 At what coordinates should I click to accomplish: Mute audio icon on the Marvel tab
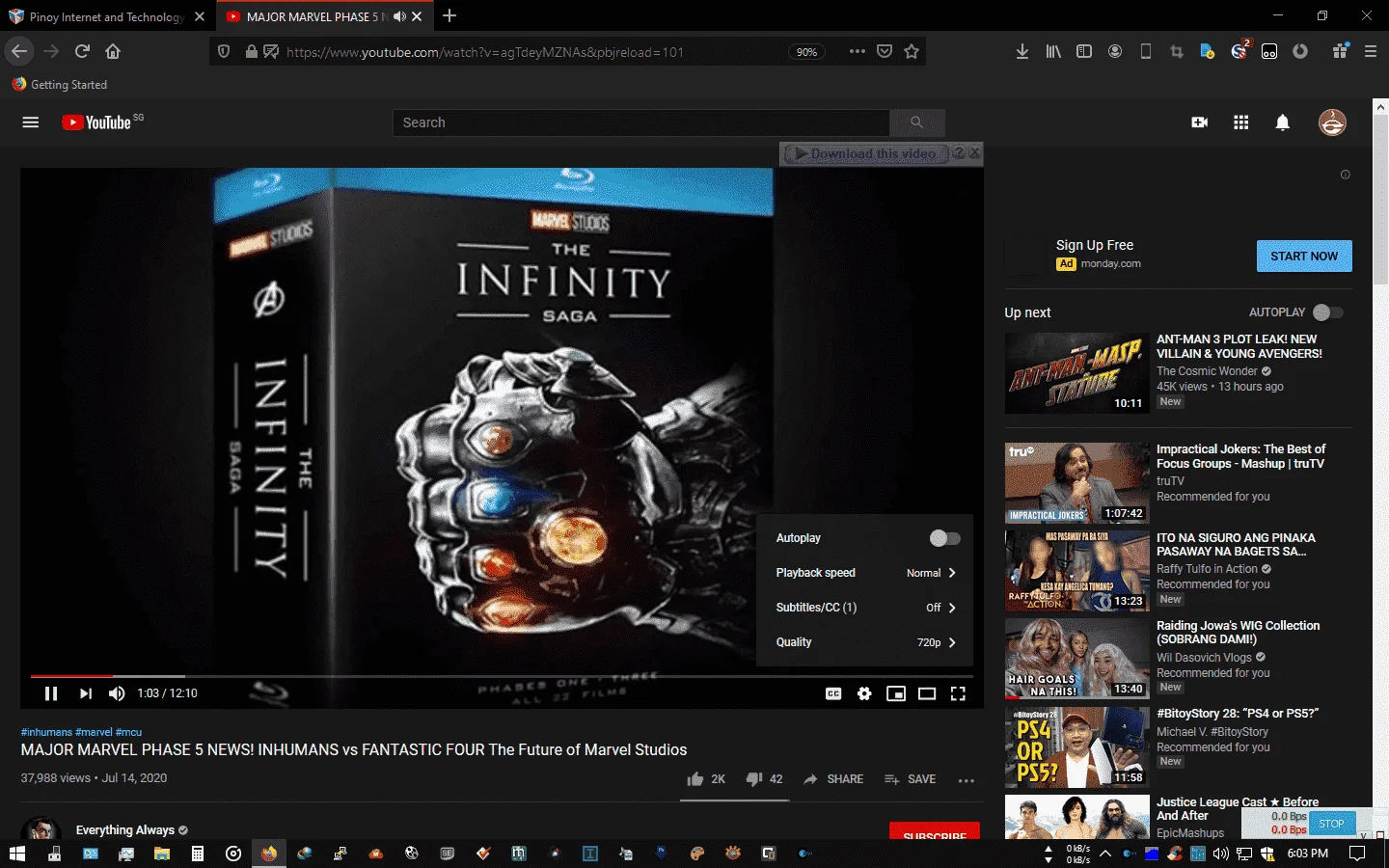(399, 16)
